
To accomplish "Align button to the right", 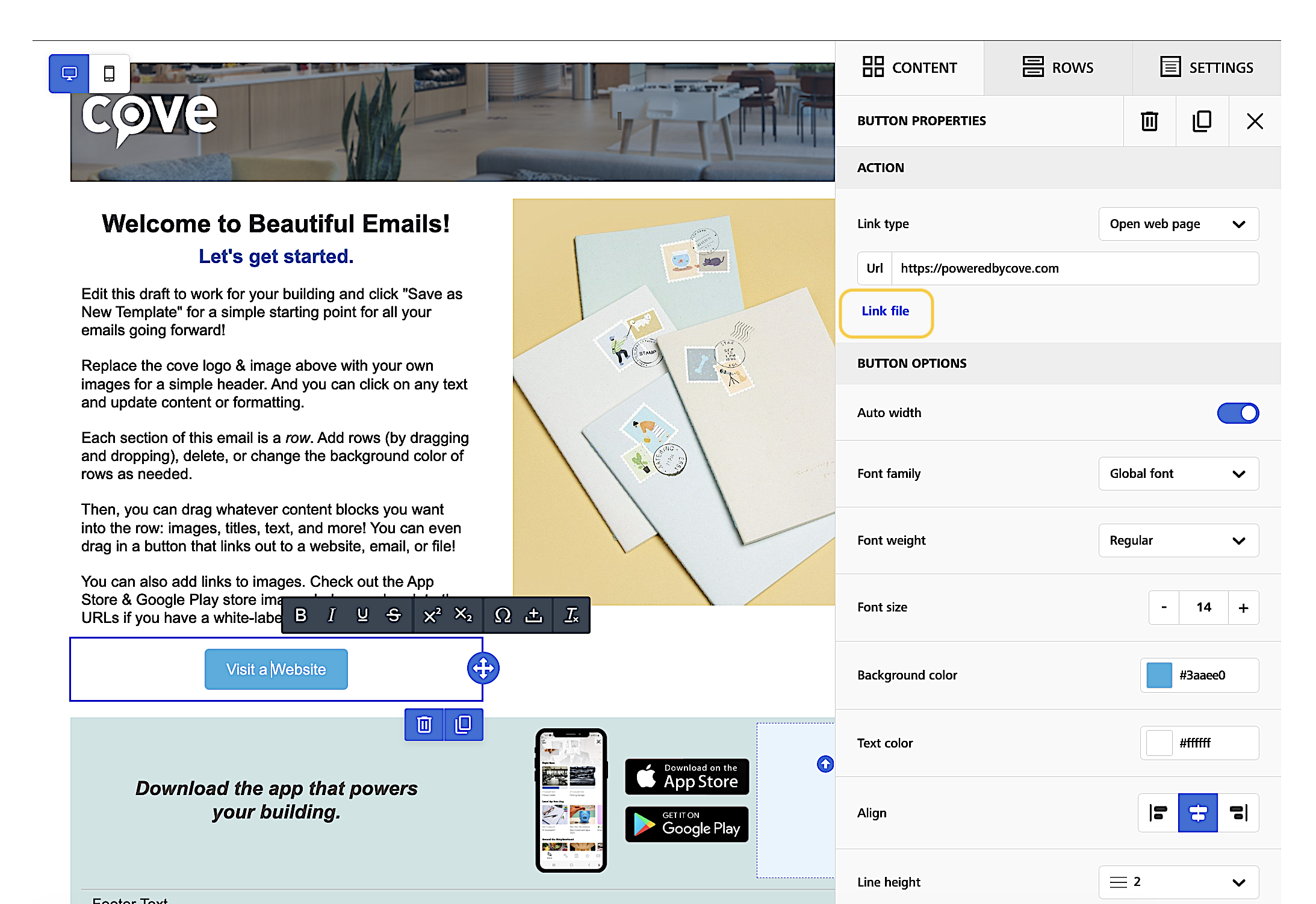I will [1238, 813].
